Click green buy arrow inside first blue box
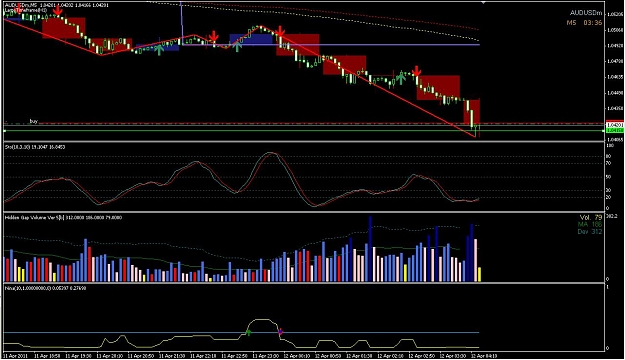This screenshot has height=360, width=625. 159,49
